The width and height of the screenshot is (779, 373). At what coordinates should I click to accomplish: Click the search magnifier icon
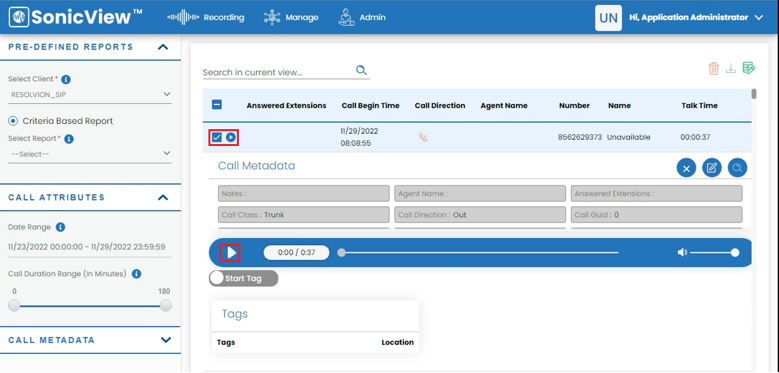click(x=361, y=70)
